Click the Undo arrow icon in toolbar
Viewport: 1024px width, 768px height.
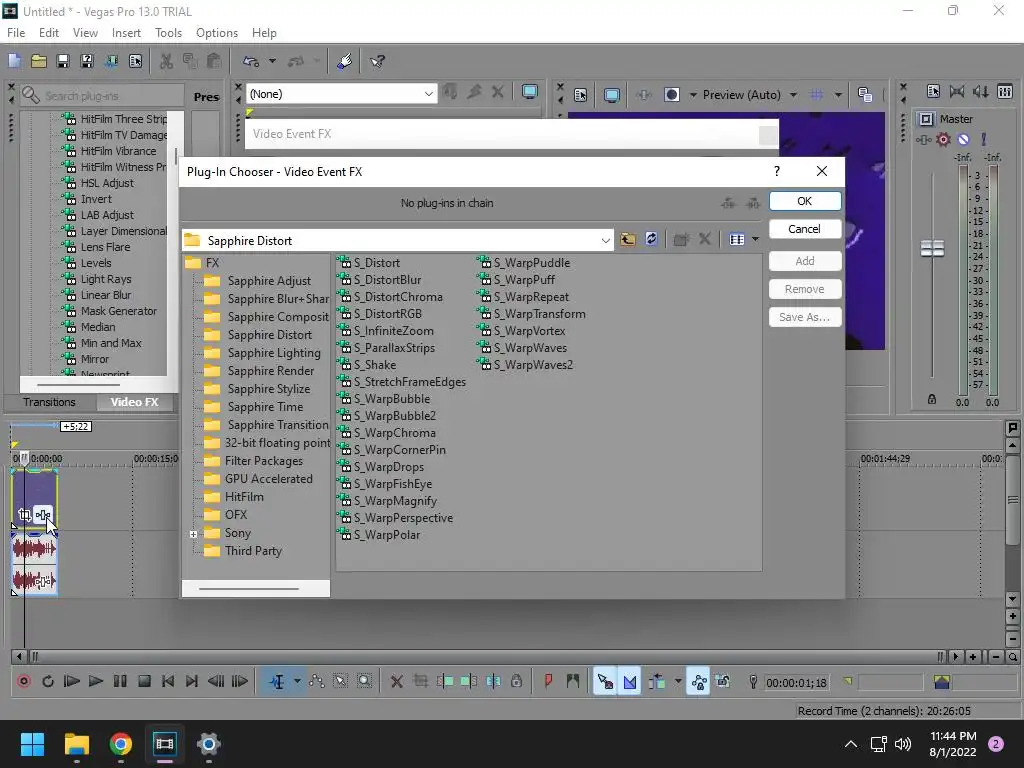[x=251, y=61]
